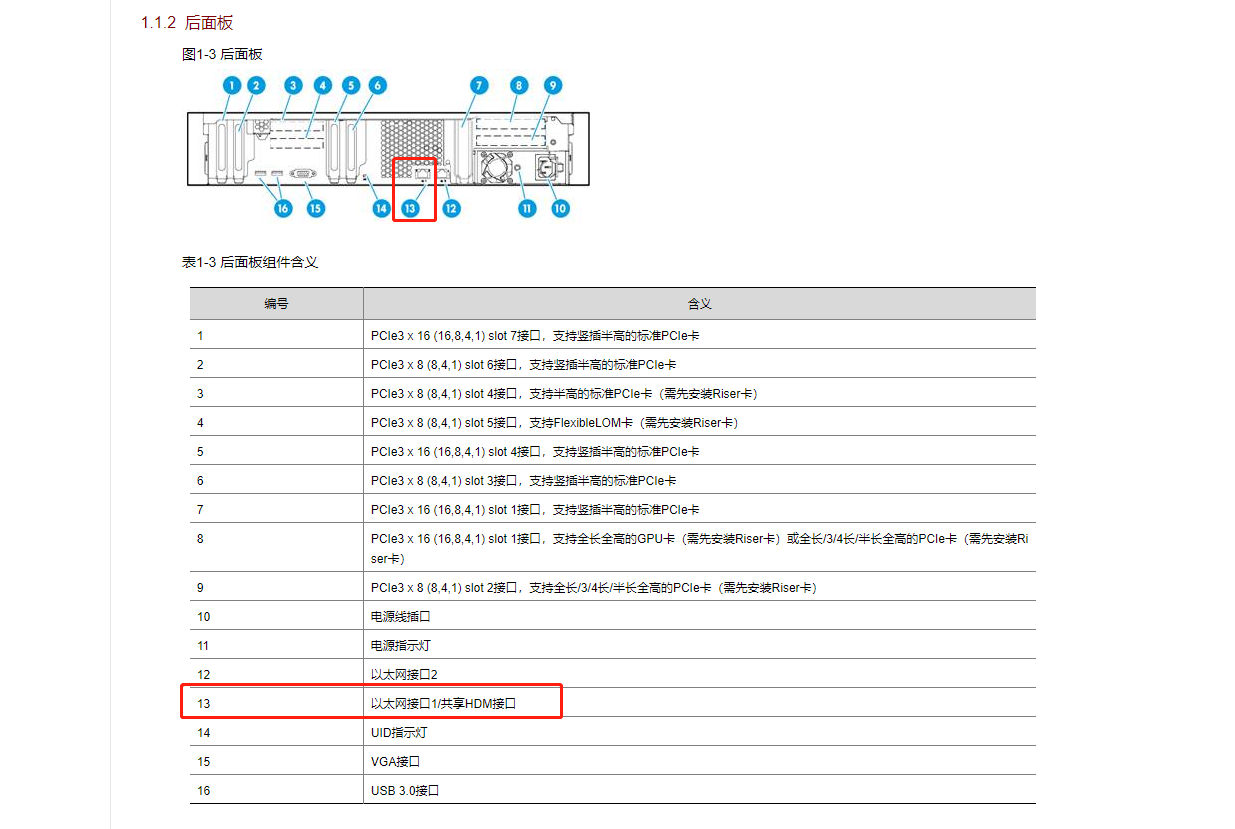Click callout circle 16 in the rear panel diagram
The height and width of the screenshot is (829, 1235).
[x=283, y=208]
